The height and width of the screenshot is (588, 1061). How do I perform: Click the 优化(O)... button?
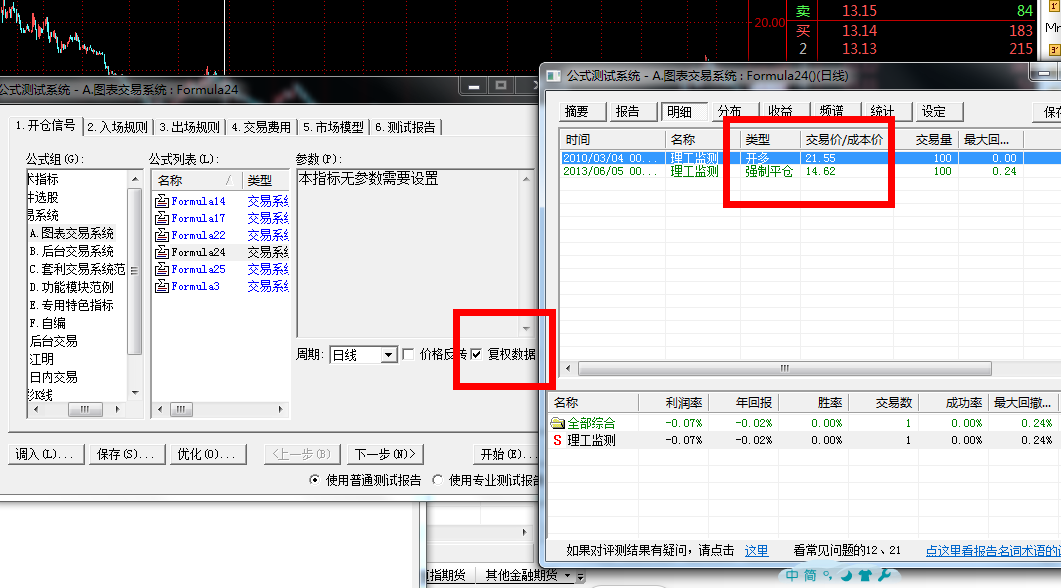[206, 454]
